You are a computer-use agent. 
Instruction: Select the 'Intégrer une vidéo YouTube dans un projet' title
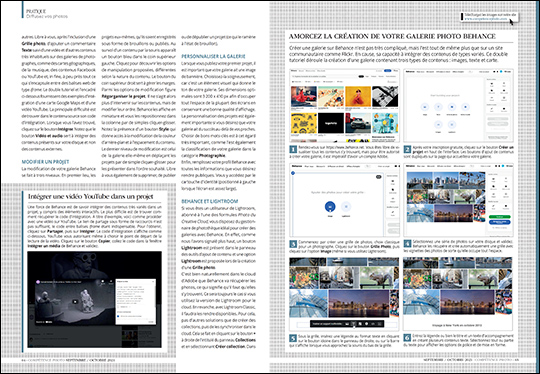pos(91,197)
